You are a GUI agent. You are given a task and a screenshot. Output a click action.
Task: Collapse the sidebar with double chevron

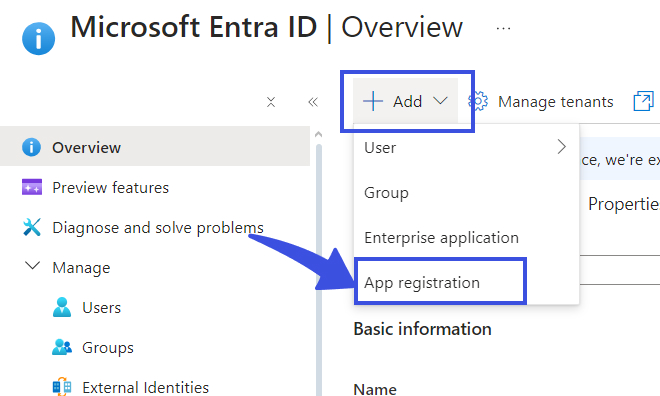point(313,102)
